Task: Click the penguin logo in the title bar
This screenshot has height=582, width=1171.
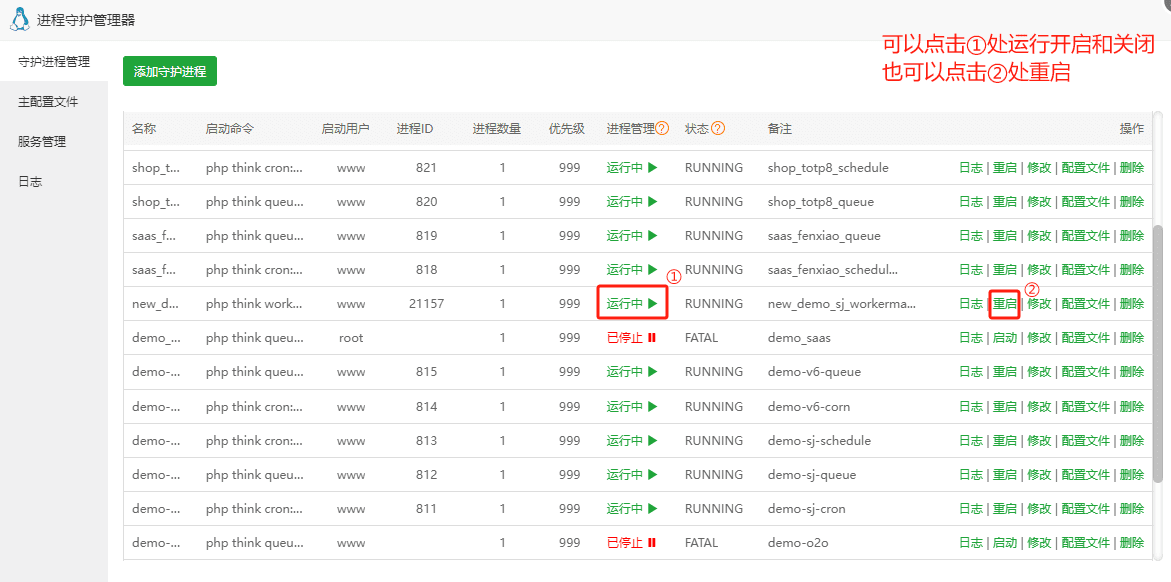Action: click(20, 19)
